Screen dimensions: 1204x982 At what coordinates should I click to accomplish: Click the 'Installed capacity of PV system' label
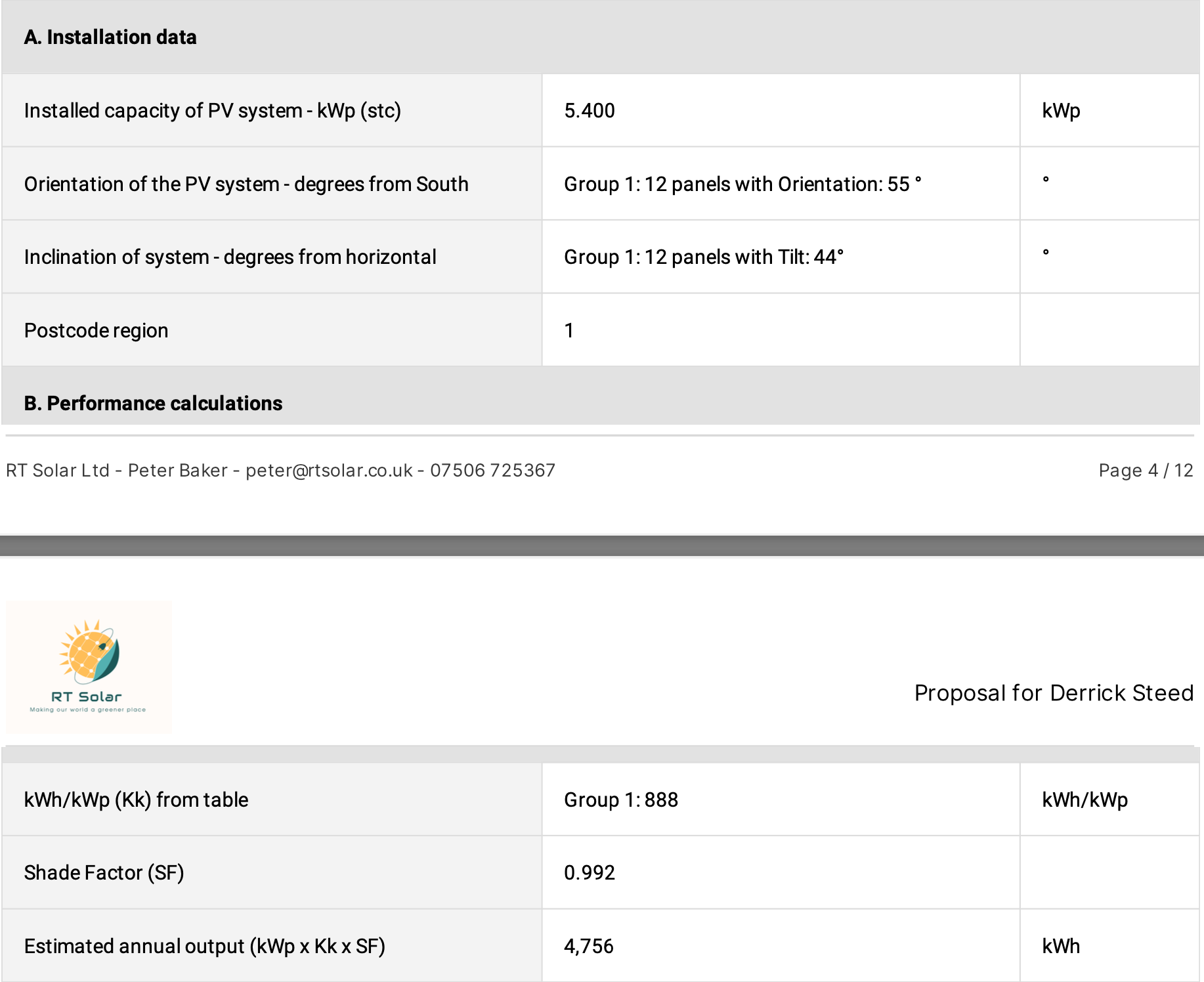point(212,111)
